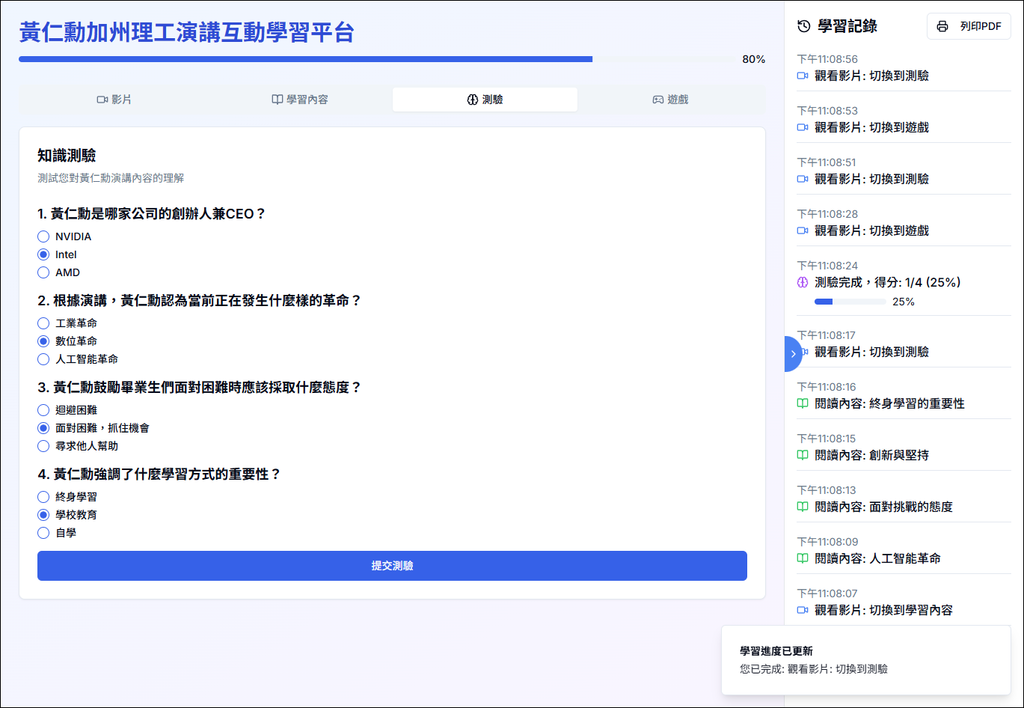The height and width of the screenshot is (708, 1024).
Task: Click the gamepad icon in the 遊戲 tab
Action: pos(658,99)
